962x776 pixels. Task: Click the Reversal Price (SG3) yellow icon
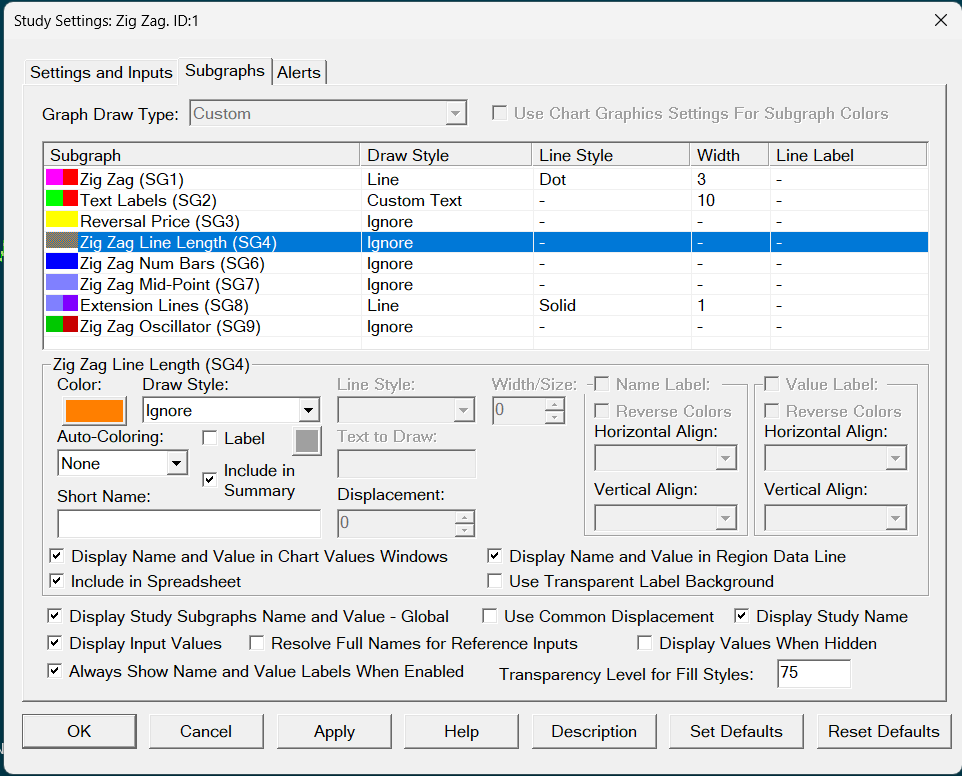[61, 221]
